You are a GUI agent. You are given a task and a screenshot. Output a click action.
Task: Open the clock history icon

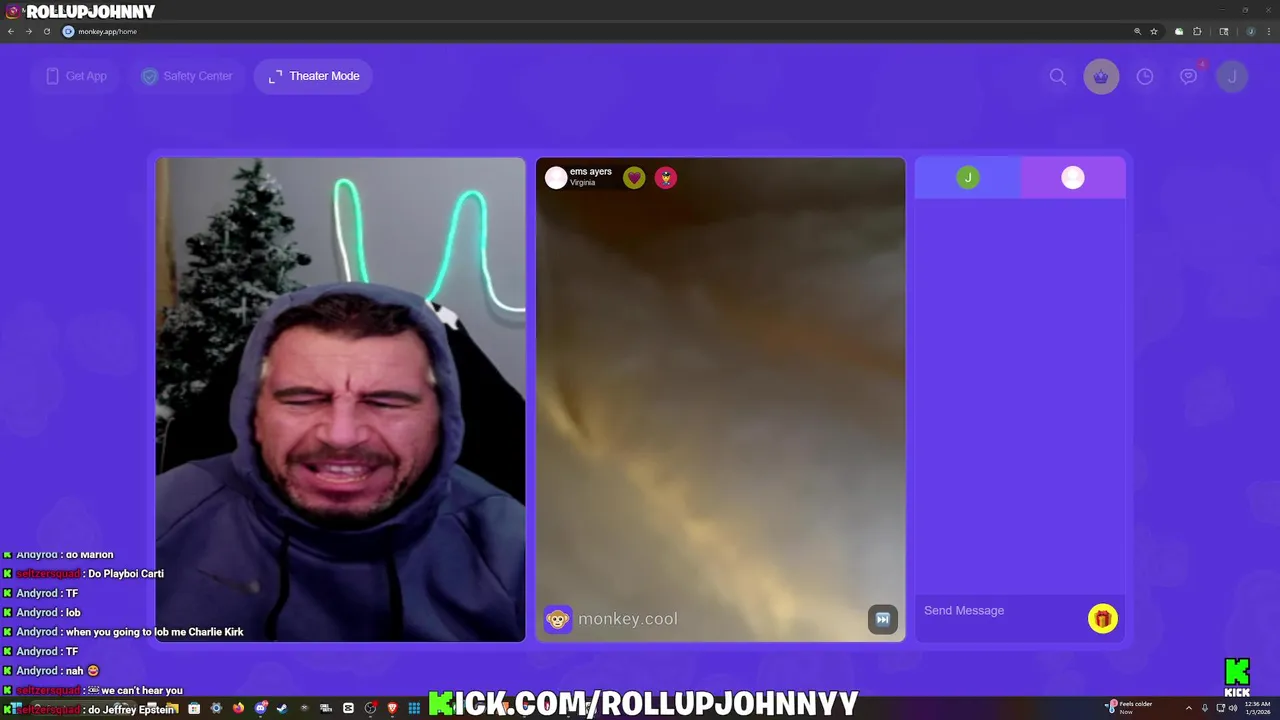pyautogui.click(x=1145, y=76)
